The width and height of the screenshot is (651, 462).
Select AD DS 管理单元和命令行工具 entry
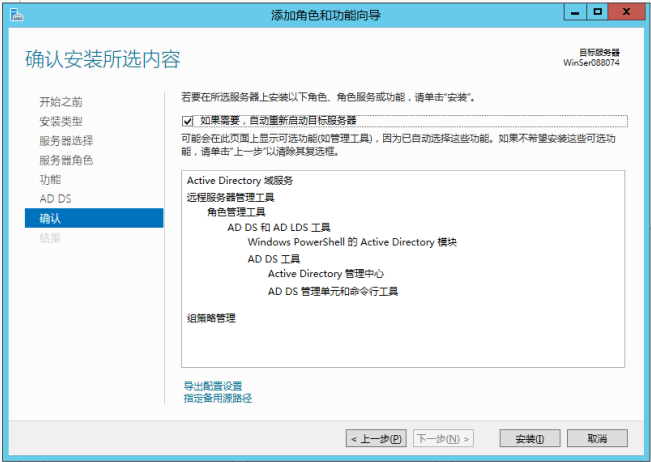[333, 291]
